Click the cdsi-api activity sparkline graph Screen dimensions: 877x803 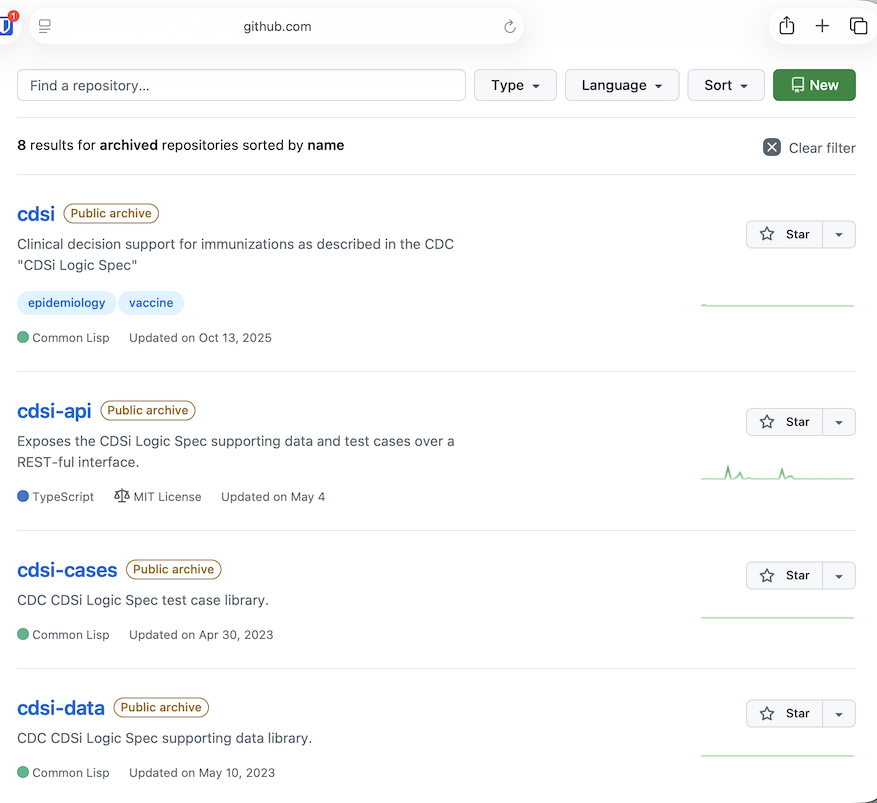coord(777,473)
